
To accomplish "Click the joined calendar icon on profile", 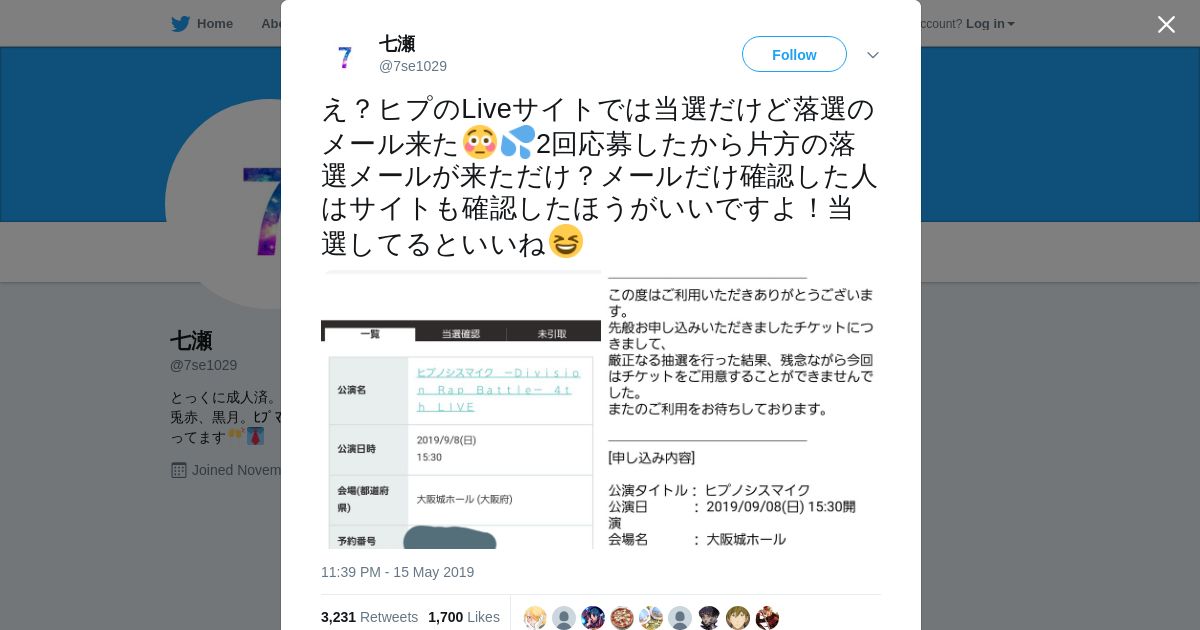I will pos(179,470).
